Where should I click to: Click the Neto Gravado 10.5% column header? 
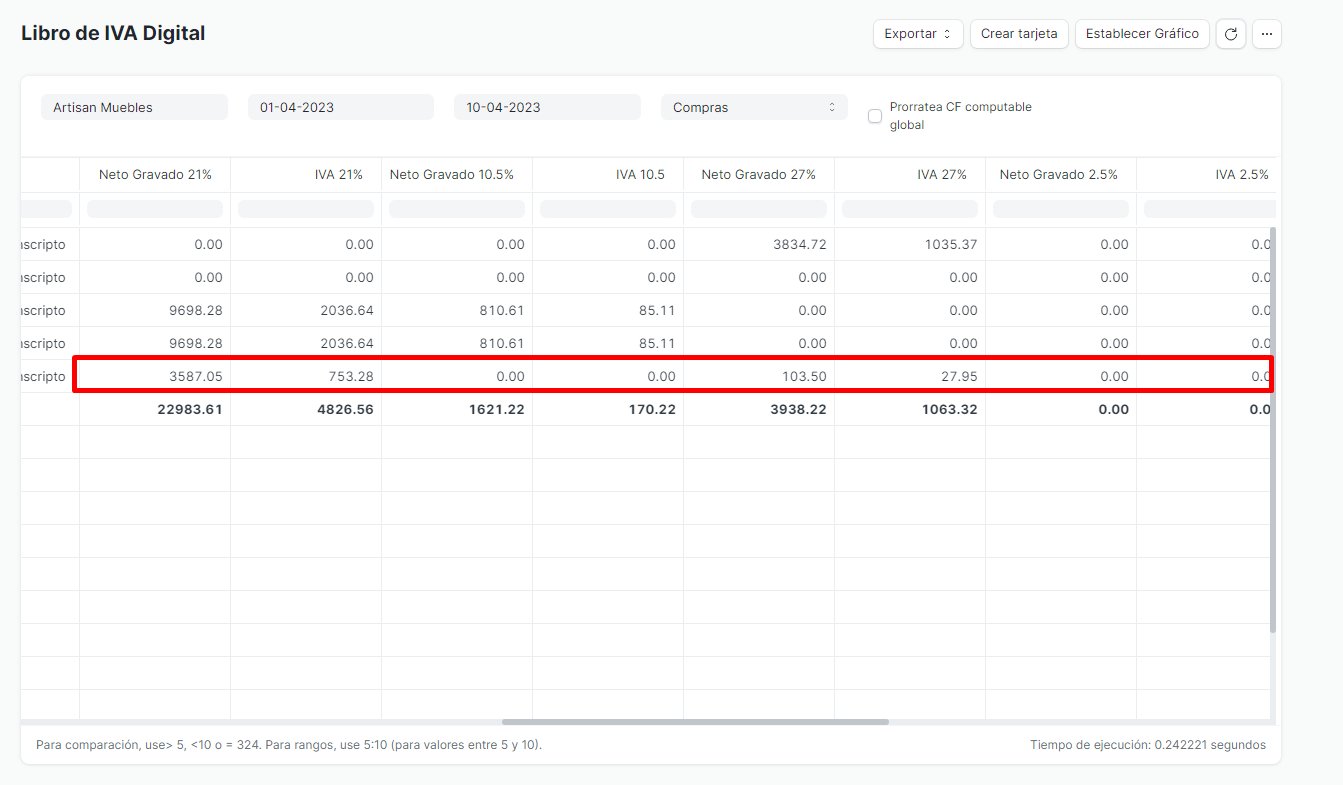[x=457, y=174]
